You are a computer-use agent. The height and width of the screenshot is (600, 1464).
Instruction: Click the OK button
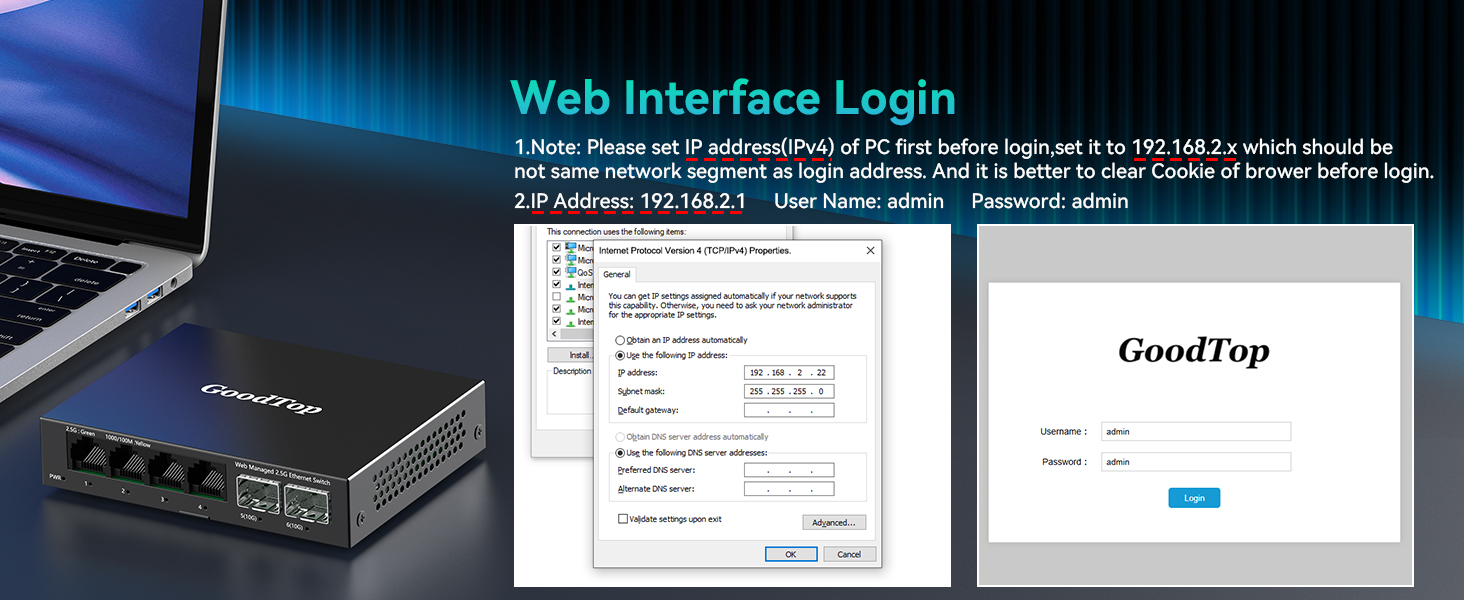coord(791,554)
